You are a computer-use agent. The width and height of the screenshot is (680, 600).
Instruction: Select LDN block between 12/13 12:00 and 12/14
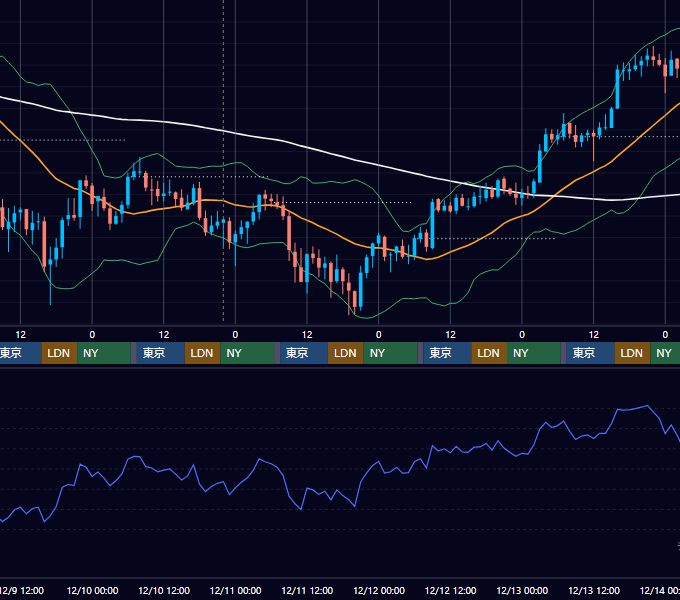tap(632, 353)
